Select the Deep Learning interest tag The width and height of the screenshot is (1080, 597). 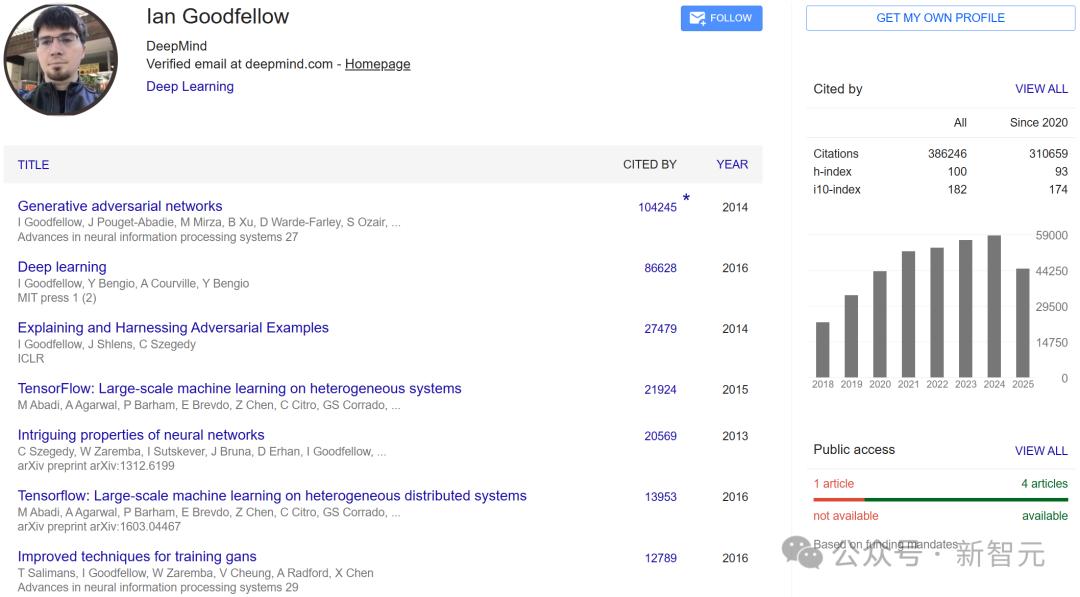190,87
